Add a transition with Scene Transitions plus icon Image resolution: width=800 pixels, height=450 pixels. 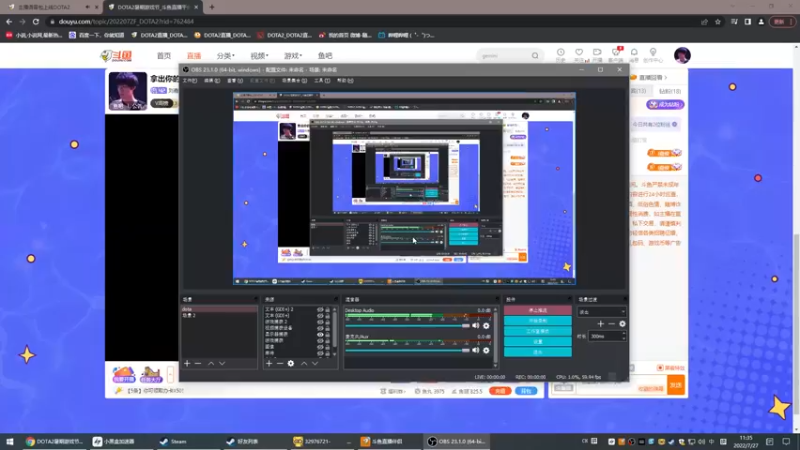(x=601, y=323)
